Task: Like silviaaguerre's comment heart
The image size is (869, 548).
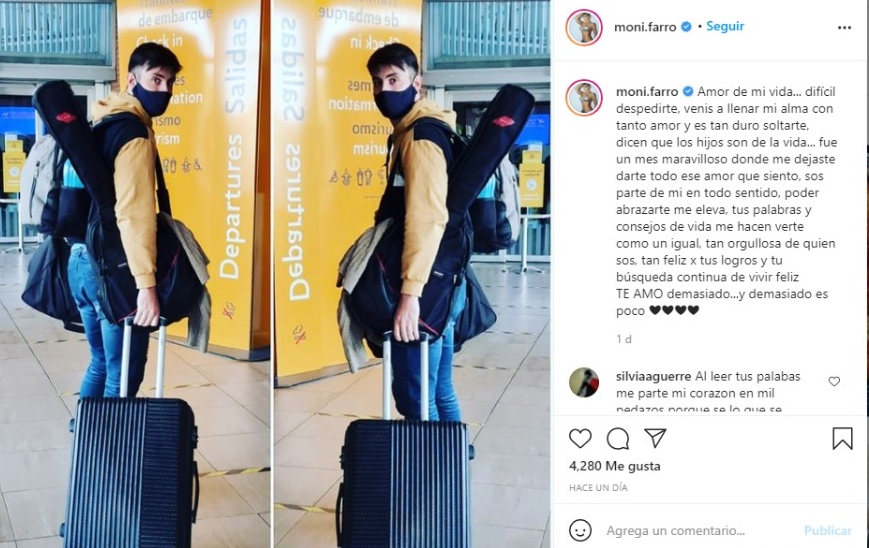Action: click(834, 381)
